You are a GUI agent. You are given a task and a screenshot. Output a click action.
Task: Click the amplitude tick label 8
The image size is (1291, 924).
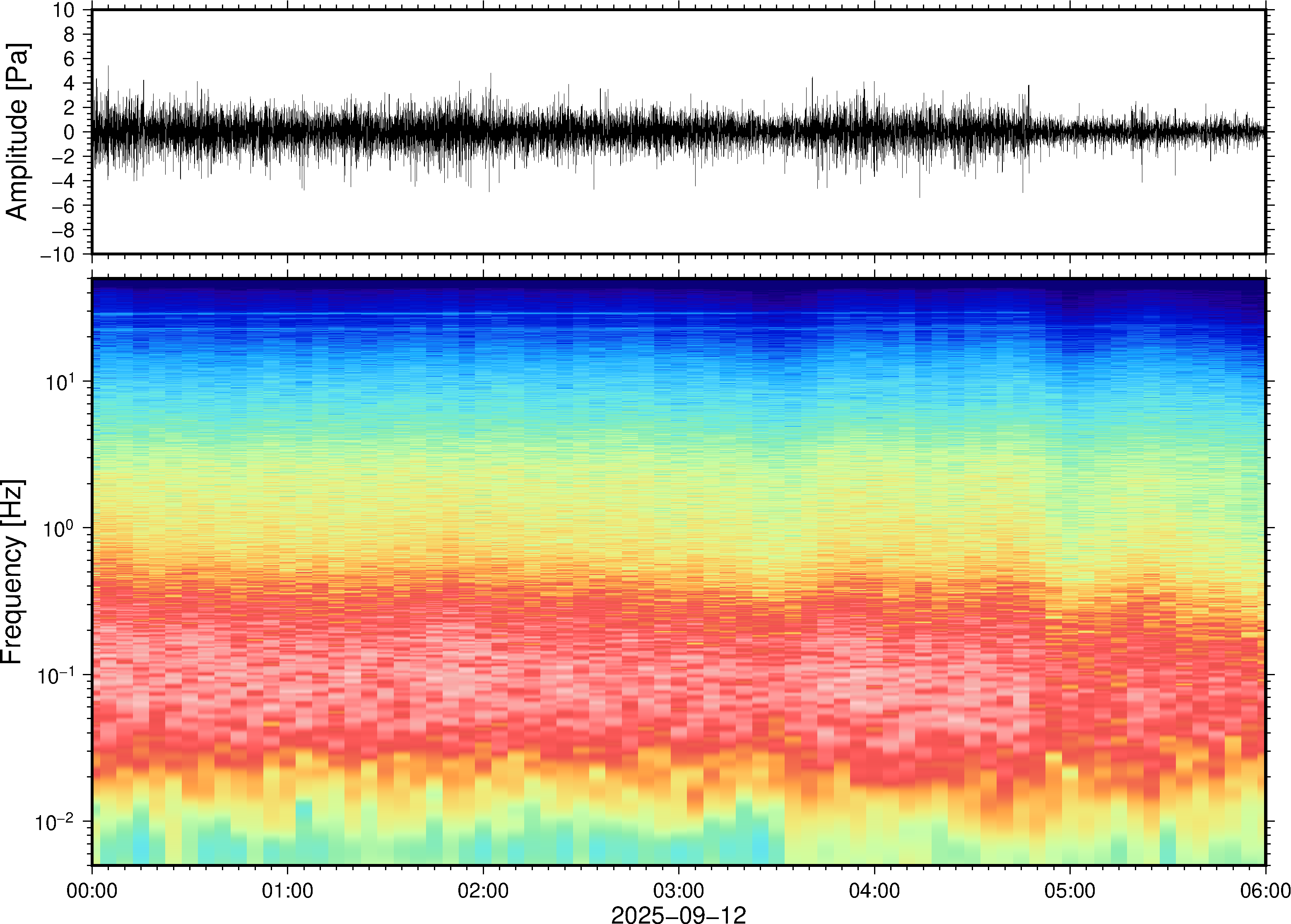pos(69,35)
